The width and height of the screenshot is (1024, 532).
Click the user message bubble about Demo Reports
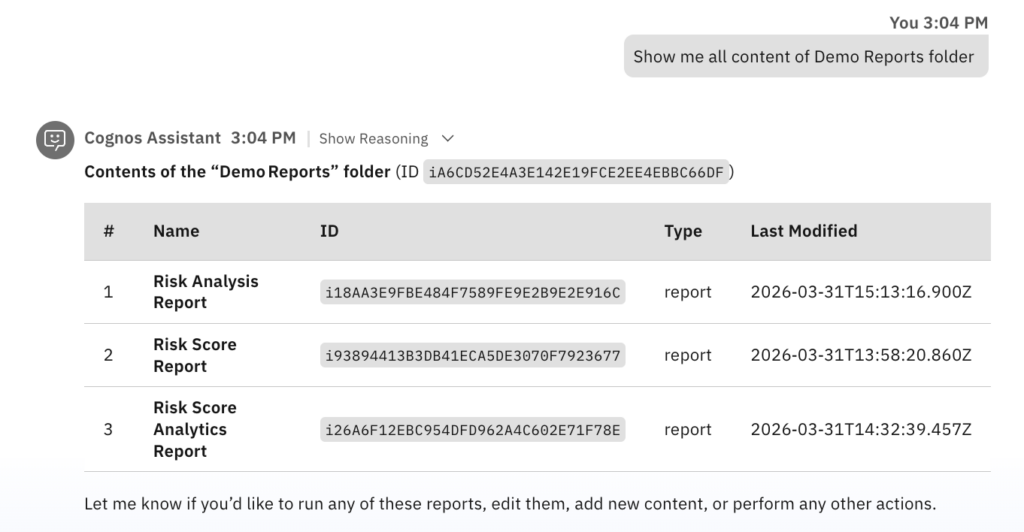(805, 57)
